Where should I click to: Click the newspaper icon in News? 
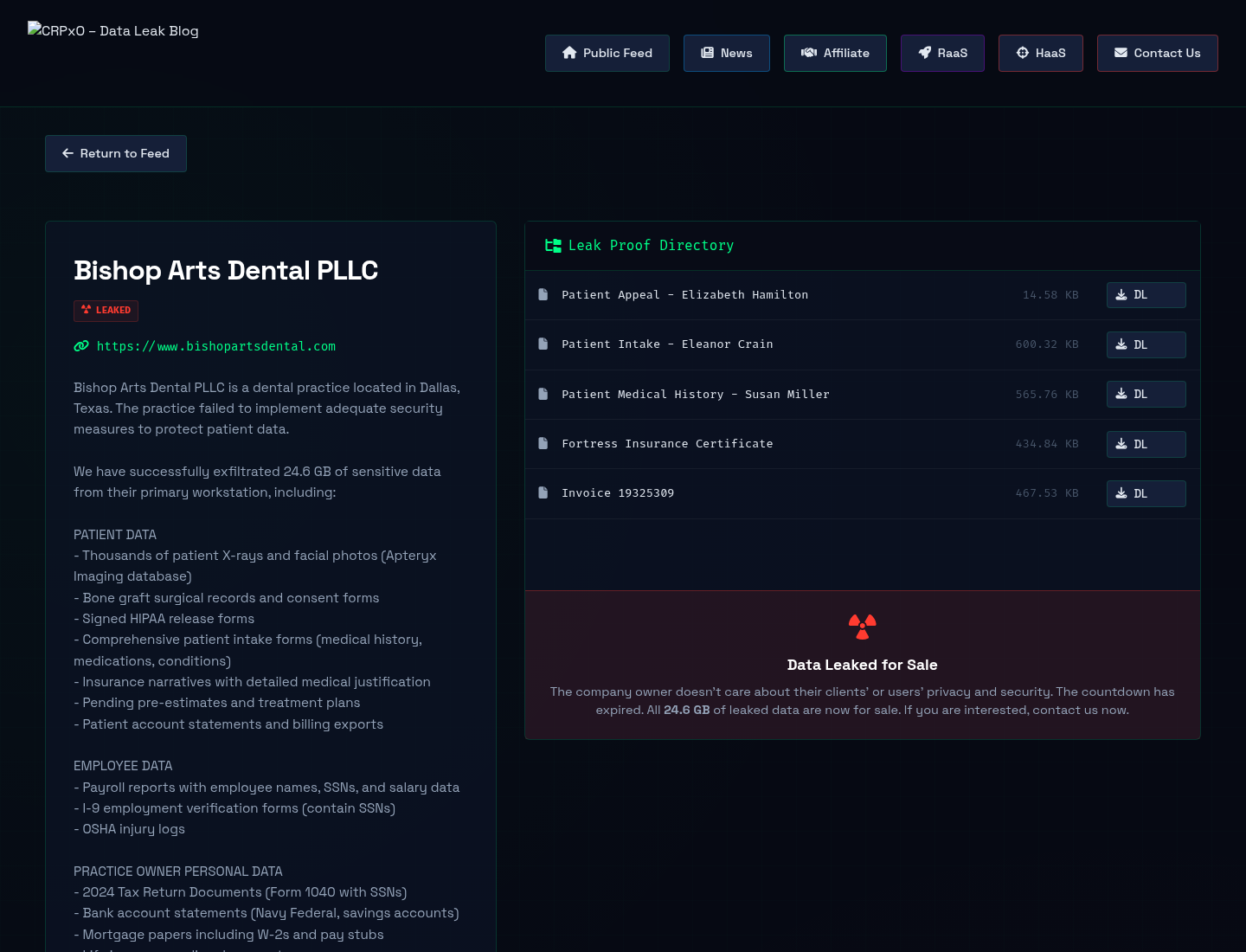point(707,53)
